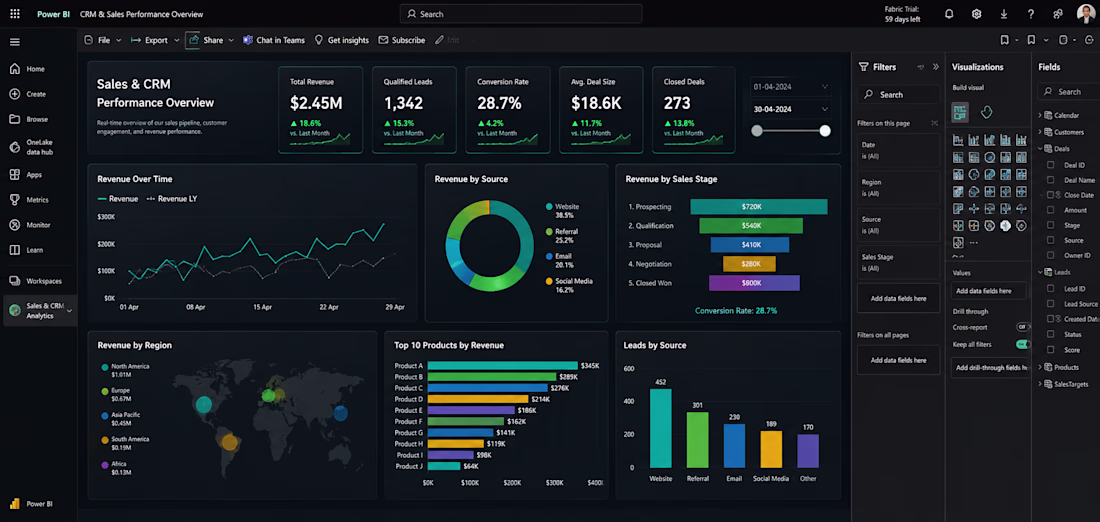The image size is (1100, 522).
Task: Click the right date slider handle
Action: click(825, 130)
